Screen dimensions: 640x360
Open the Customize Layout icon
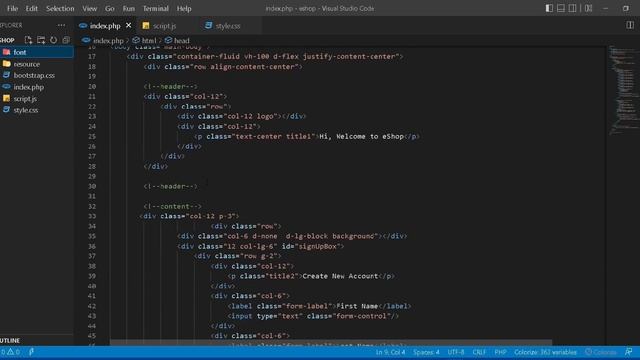pyautogui.click(x=588, y=8)
